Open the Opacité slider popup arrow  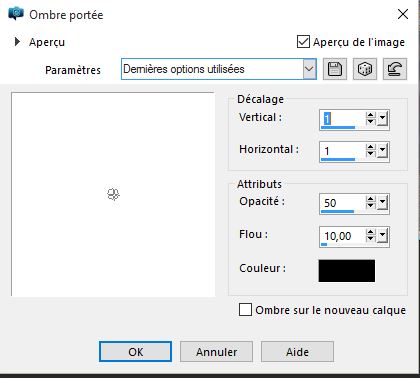382,202
